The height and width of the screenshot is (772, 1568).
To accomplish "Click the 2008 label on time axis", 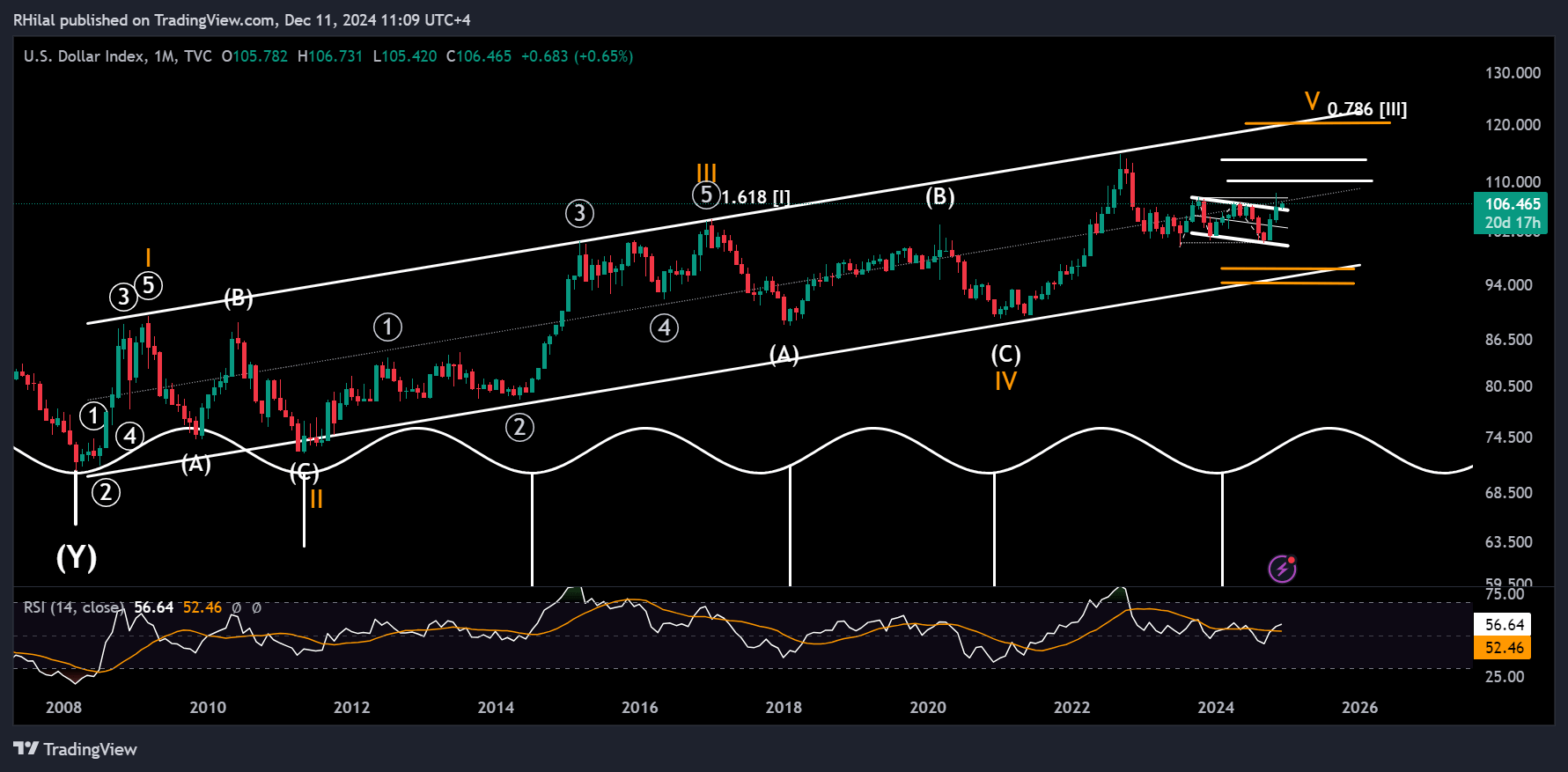I will [x=63, y=708].
